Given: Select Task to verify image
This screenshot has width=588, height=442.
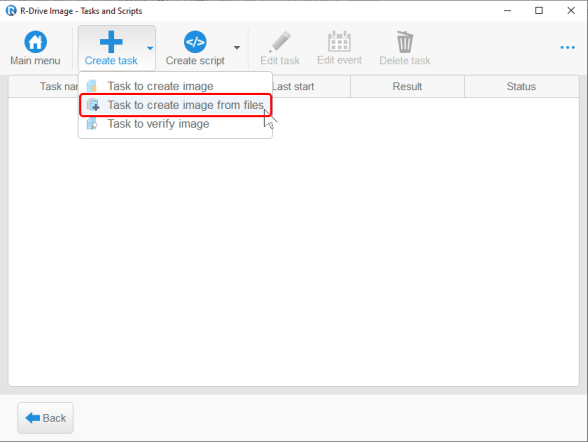Looking at the screenshot, I should point(175,124).
